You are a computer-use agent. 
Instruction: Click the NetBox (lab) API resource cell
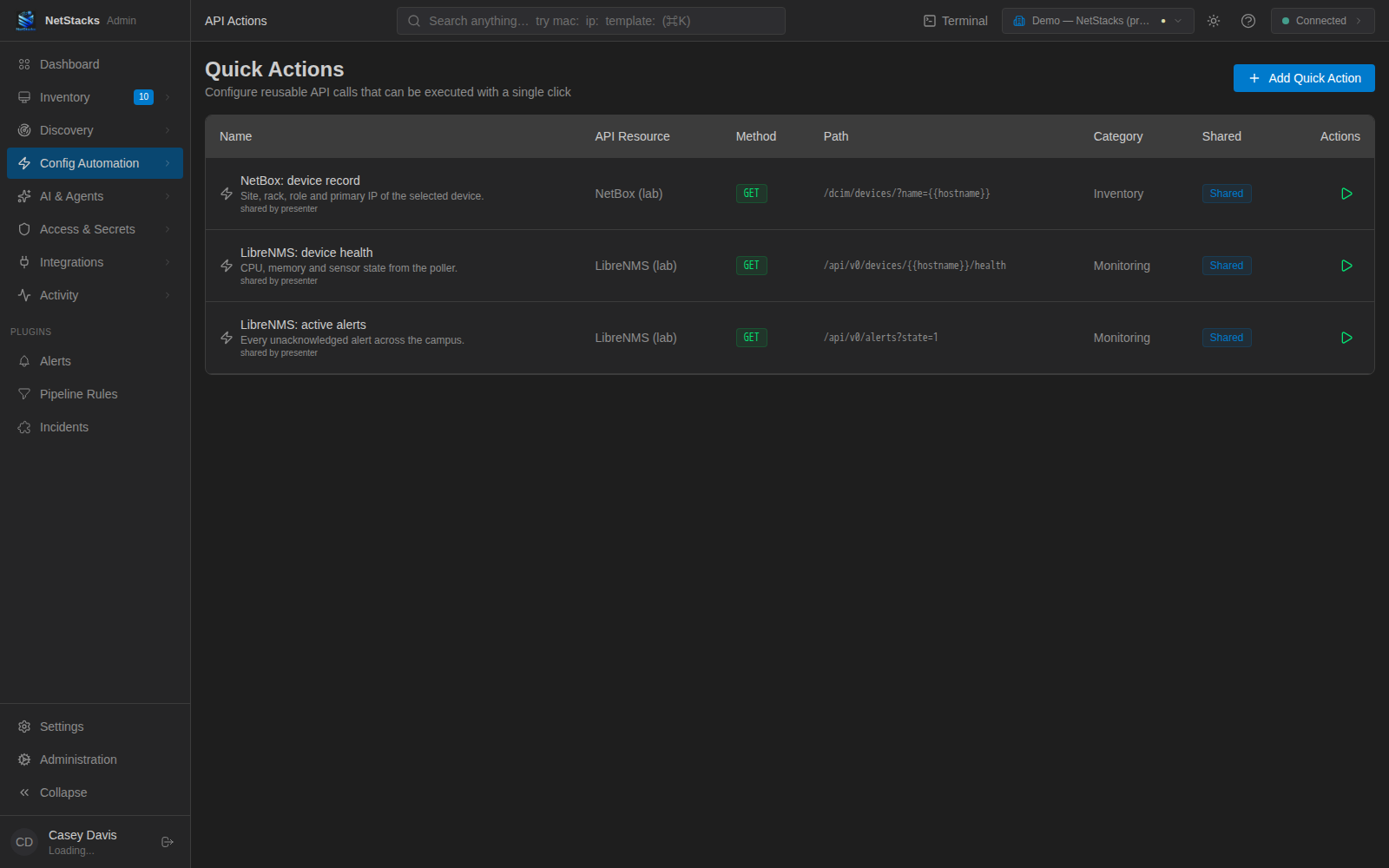point(629,194)
